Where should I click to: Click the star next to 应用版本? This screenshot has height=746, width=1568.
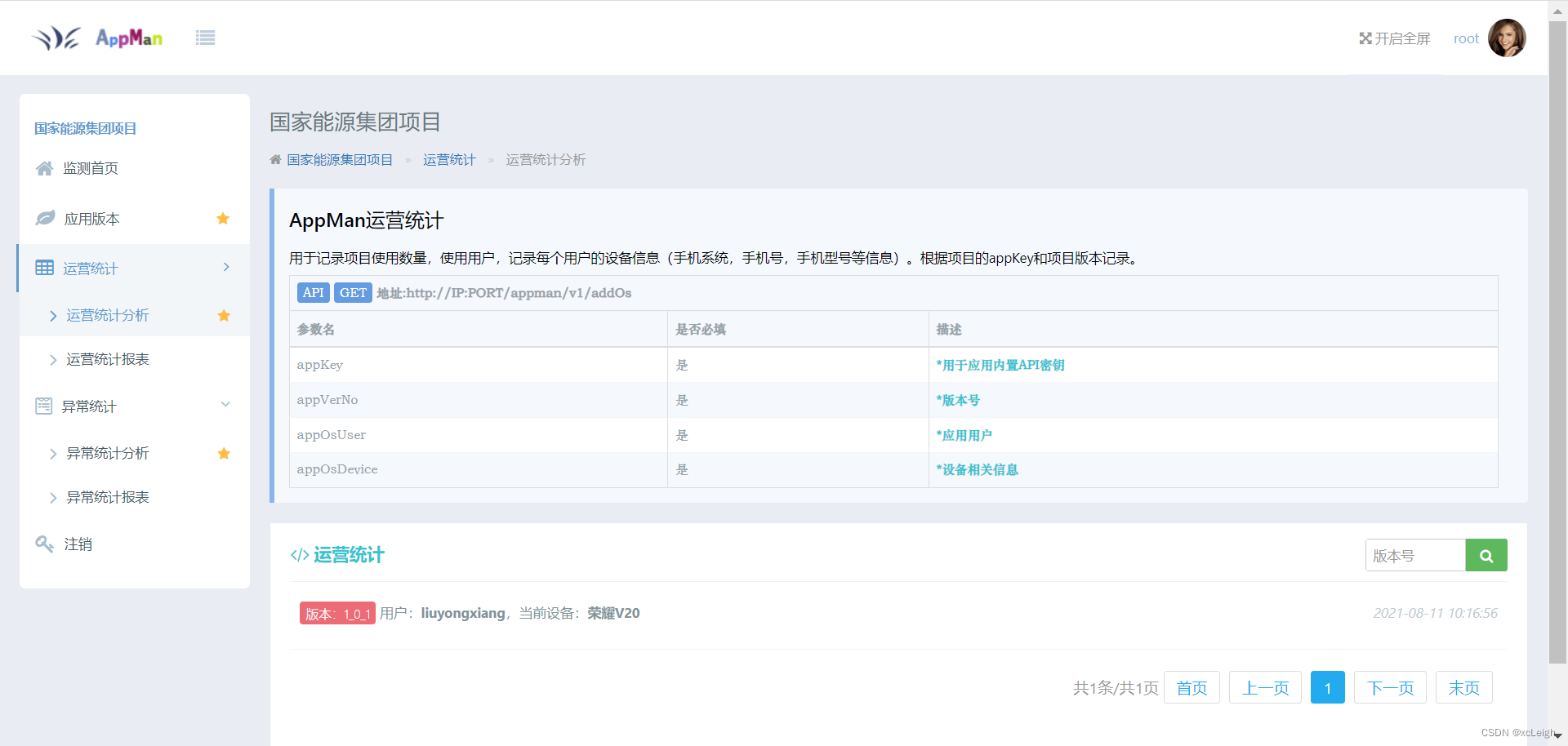tap(223, 218)
